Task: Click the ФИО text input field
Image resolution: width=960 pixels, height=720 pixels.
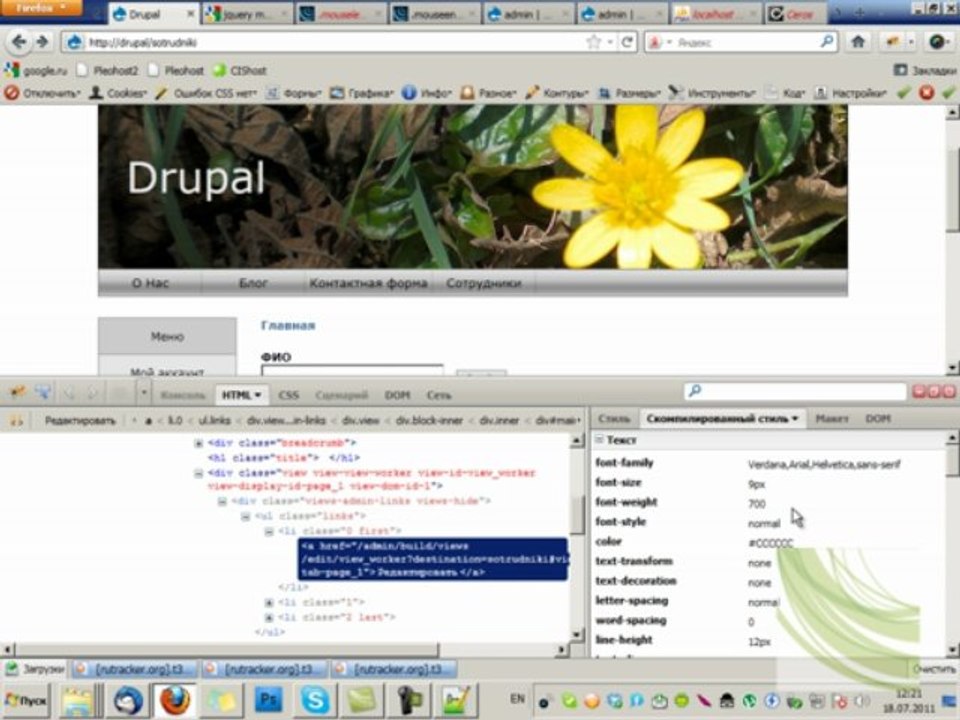Action: [x=352, y=370]
